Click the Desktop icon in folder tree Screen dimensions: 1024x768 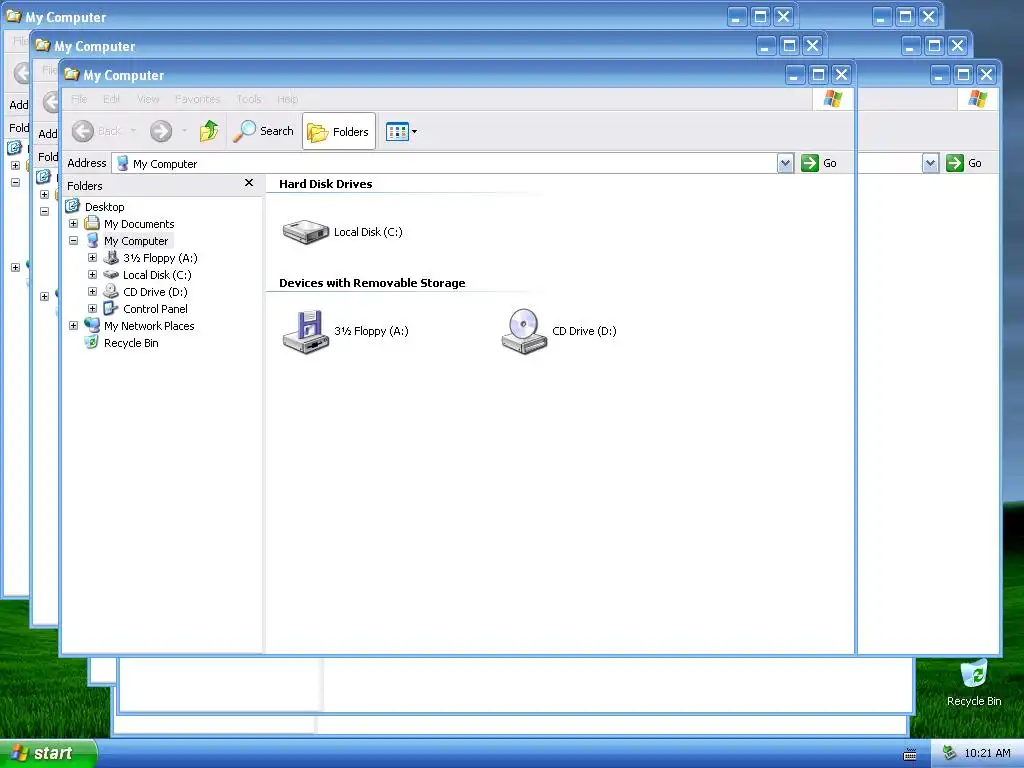pos(72,206)
